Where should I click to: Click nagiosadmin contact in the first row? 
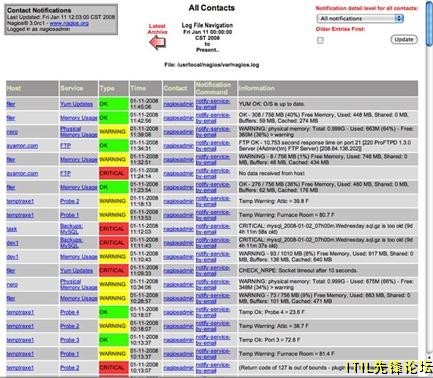(178, 104)
